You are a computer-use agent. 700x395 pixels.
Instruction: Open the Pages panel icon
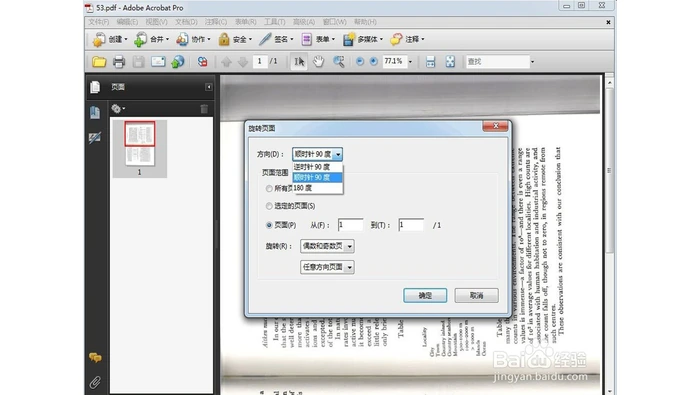(95, 87)
